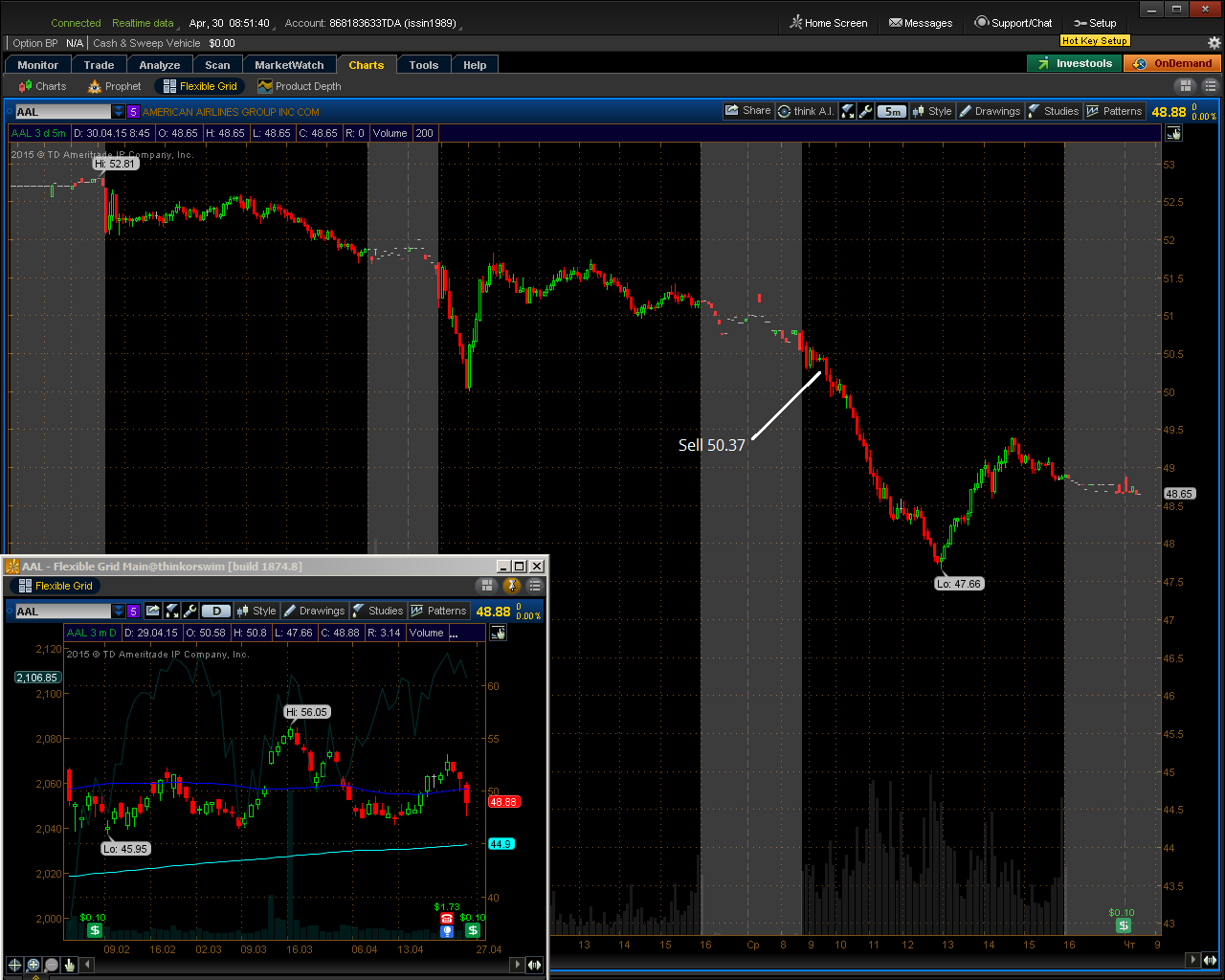Open Messages

tap(921, 23)
